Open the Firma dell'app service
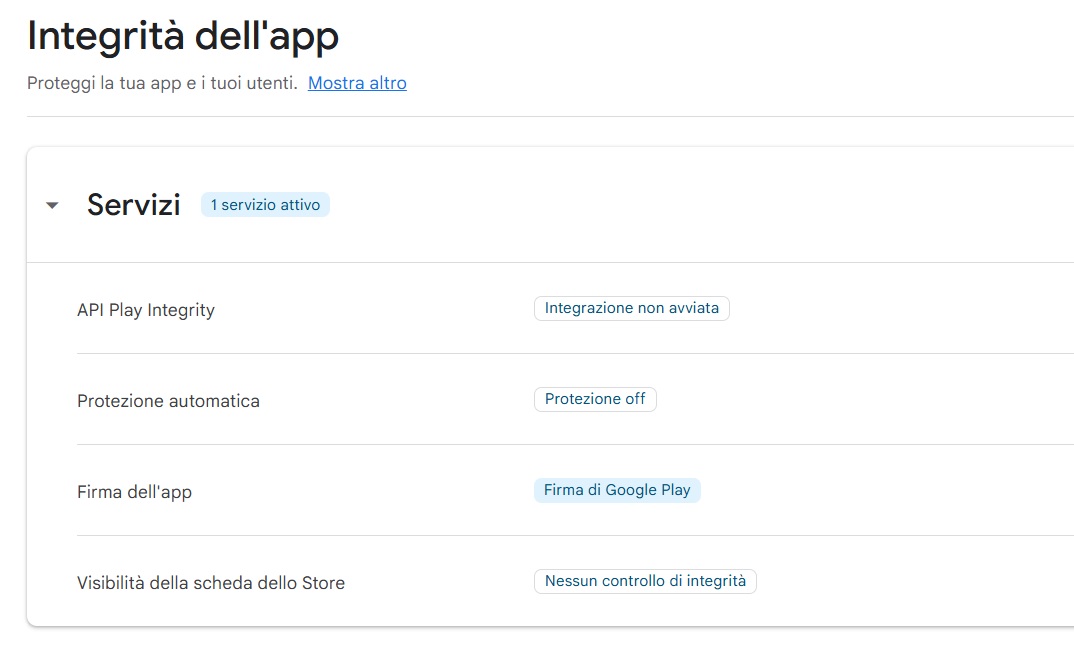 point(134,492)
